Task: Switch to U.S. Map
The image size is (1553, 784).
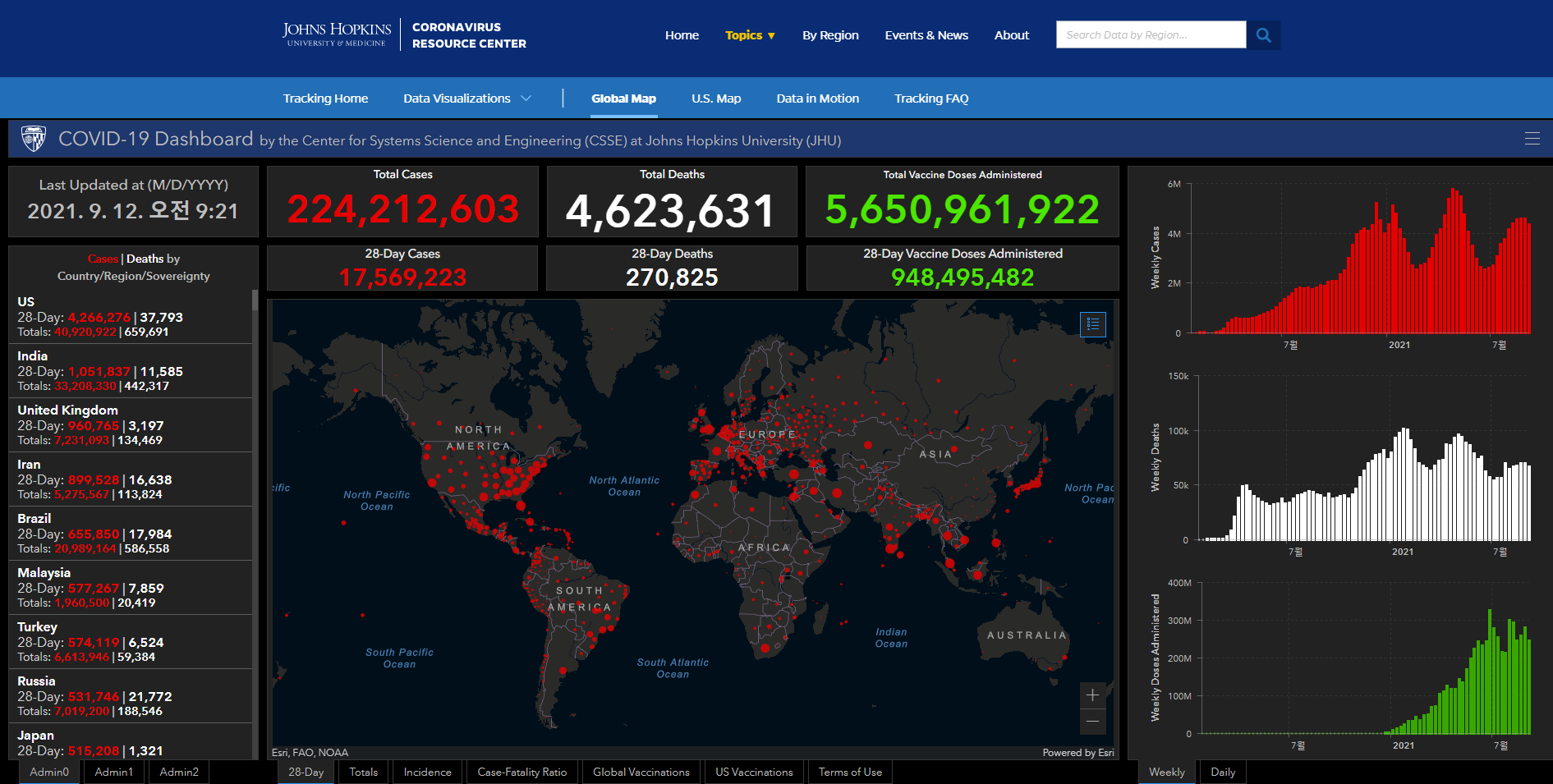Action: click(716, 99)
